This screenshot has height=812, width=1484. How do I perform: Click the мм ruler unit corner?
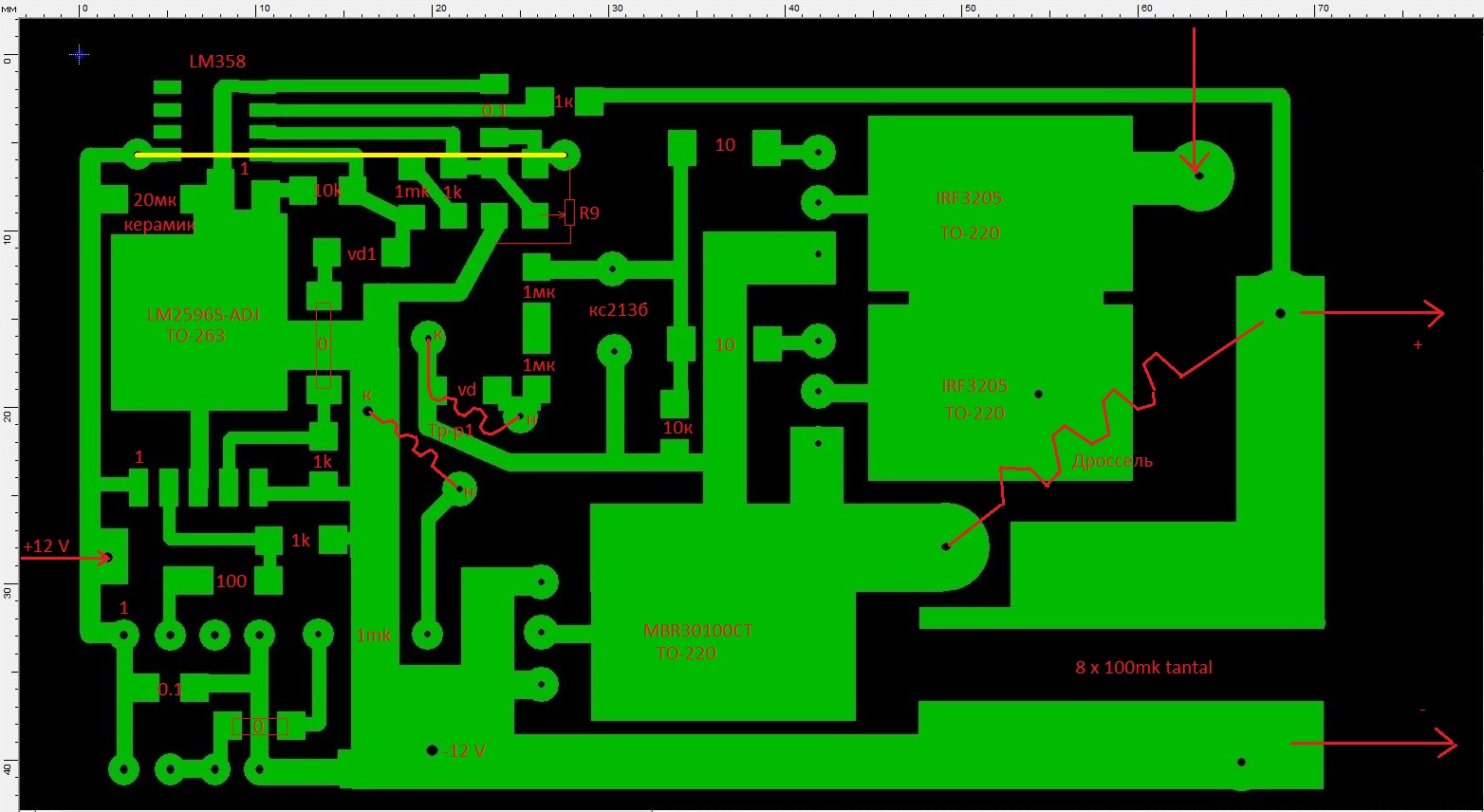(9, 9)
